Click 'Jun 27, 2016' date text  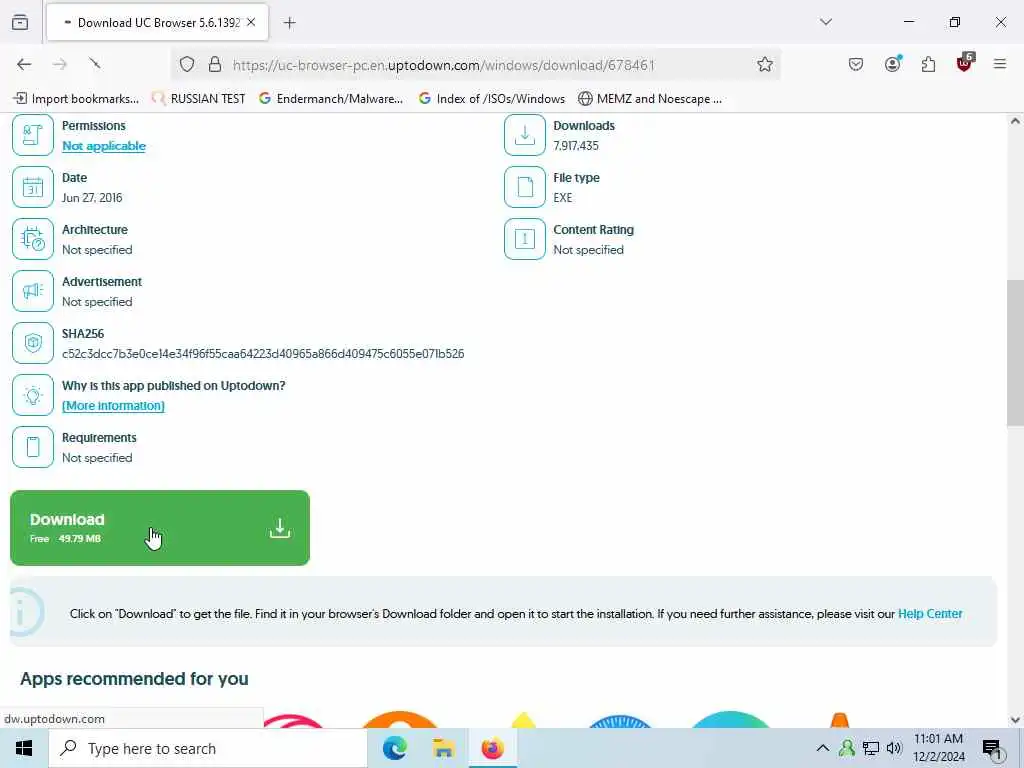[x=92, y=198]
